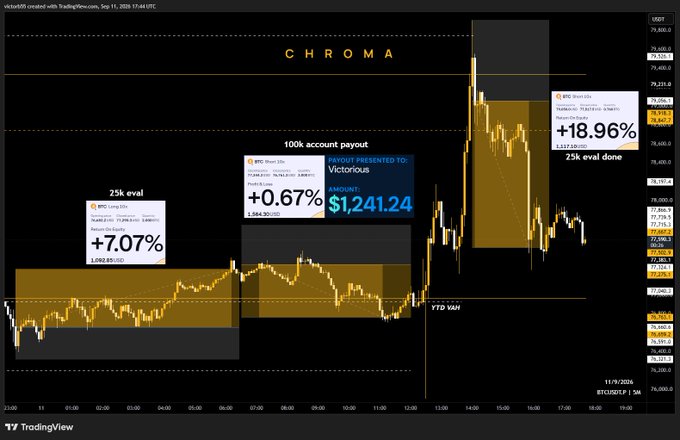
Task: Click the 17:00 label on the time axis
Action: (x=565, y=408)
